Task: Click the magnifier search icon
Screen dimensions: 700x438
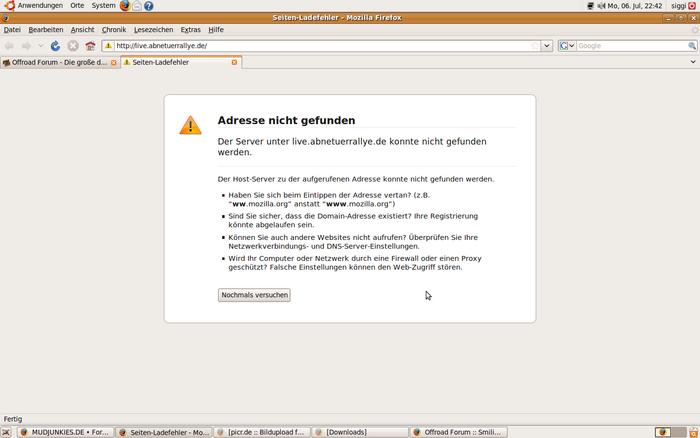Action: (x=692, y=46)
